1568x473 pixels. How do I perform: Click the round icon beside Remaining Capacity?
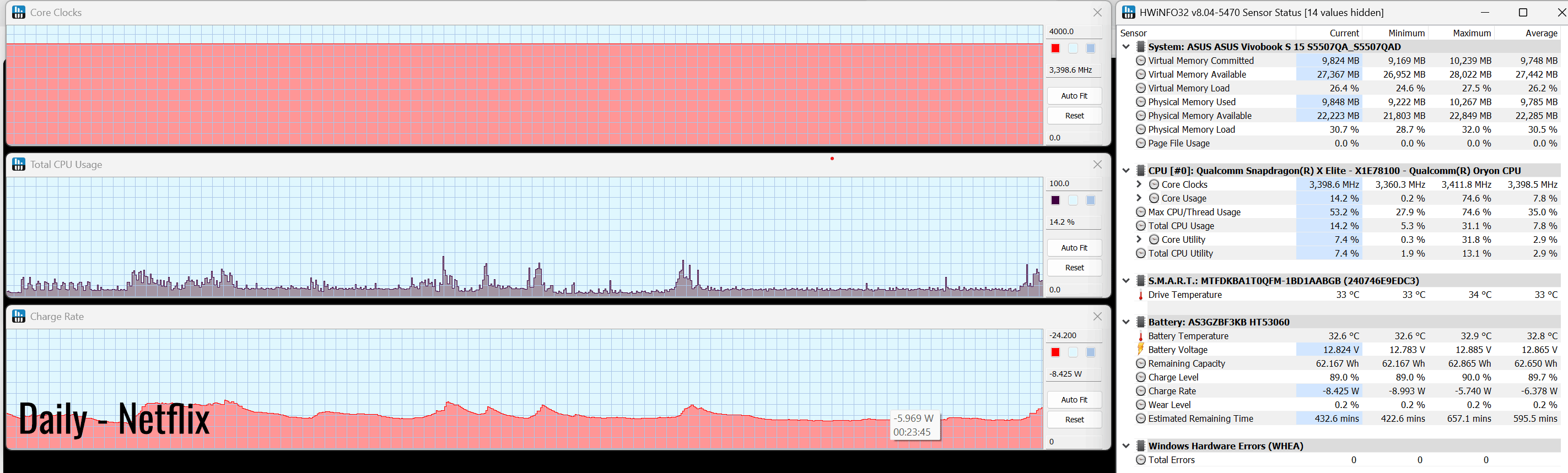pyautogui.click(x=1141, y=363)
